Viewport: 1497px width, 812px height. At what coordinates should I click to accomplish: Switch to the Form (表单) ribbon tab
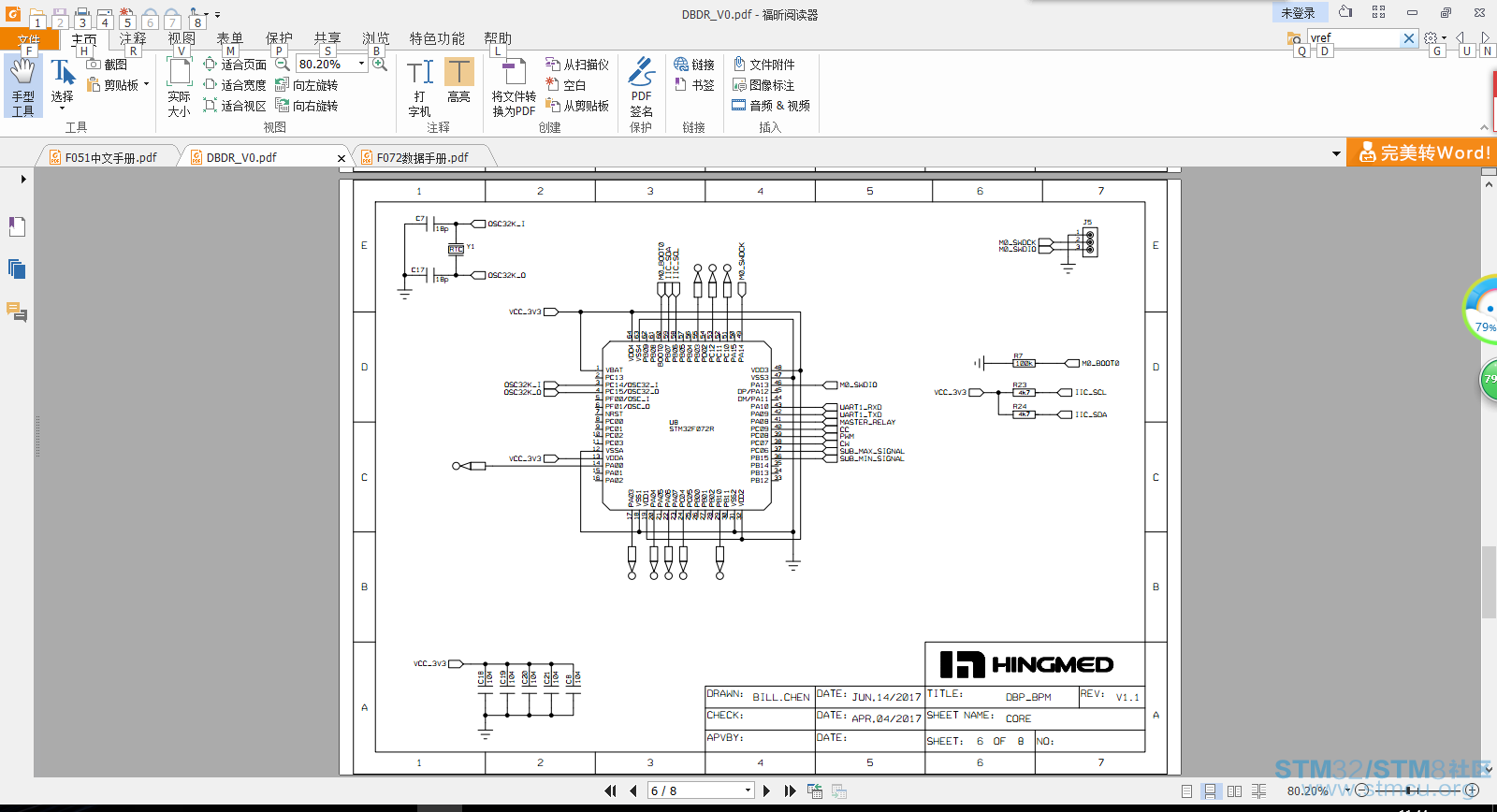pyautogui.click(x=230, y=38)
